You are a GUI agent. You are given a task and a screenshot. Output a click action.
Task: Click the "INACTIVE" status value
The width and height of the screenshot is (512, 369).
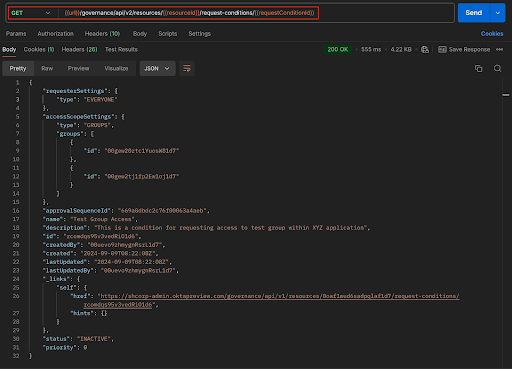(93, 339)
